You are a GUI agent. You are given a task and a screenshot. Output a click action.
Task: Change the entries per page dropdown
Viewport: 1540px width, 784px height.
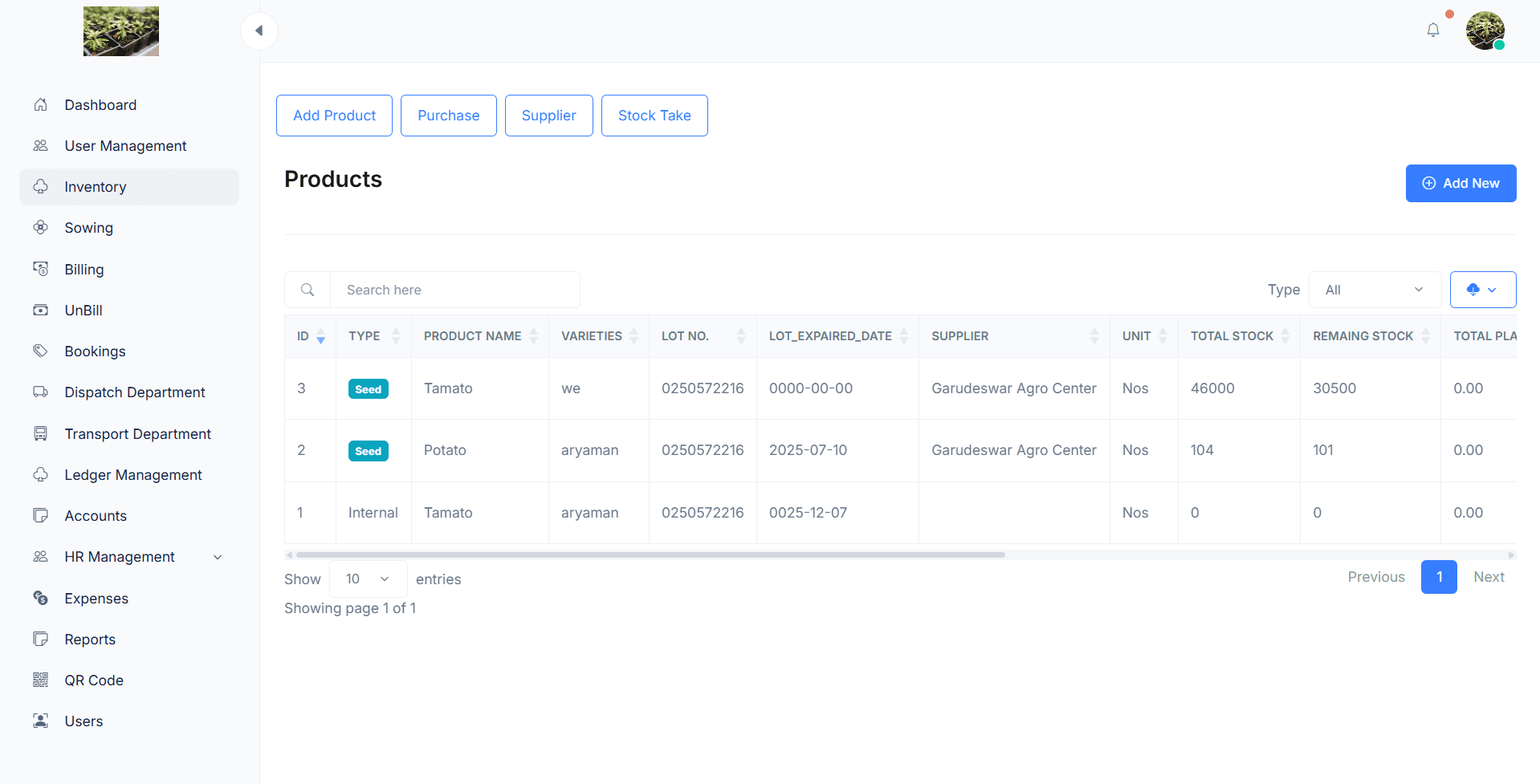click(368, 579)
